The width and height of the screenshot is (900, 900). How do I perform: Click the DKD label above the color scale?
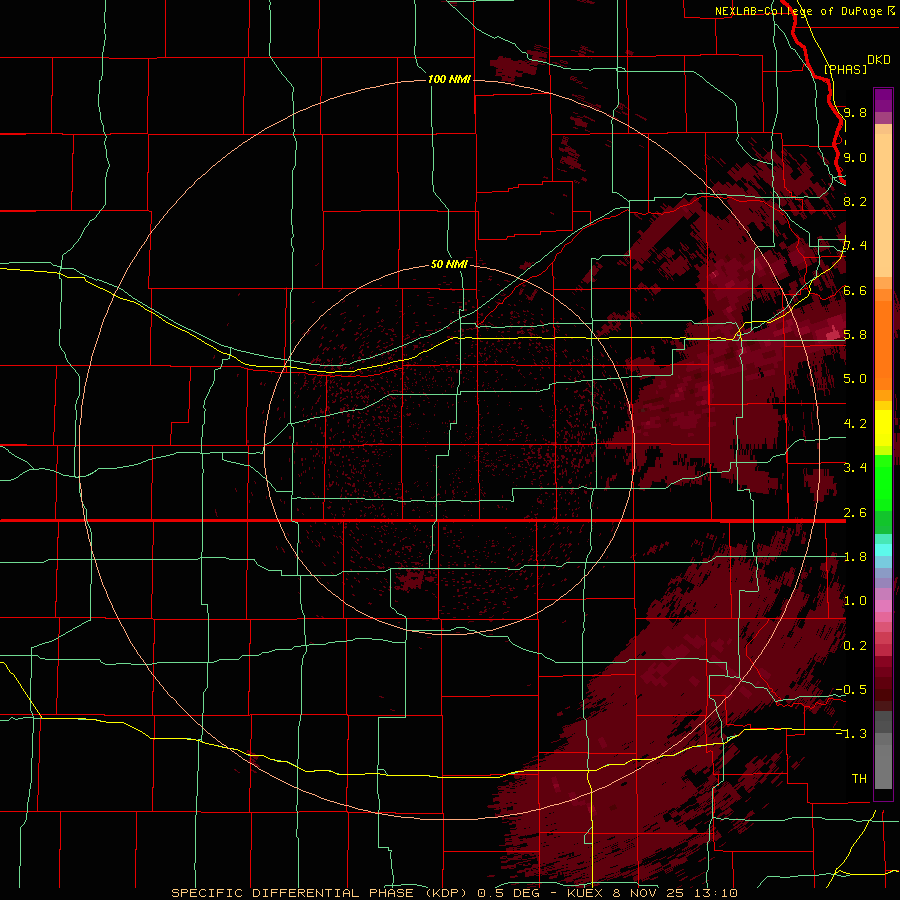tap(879, 60)
